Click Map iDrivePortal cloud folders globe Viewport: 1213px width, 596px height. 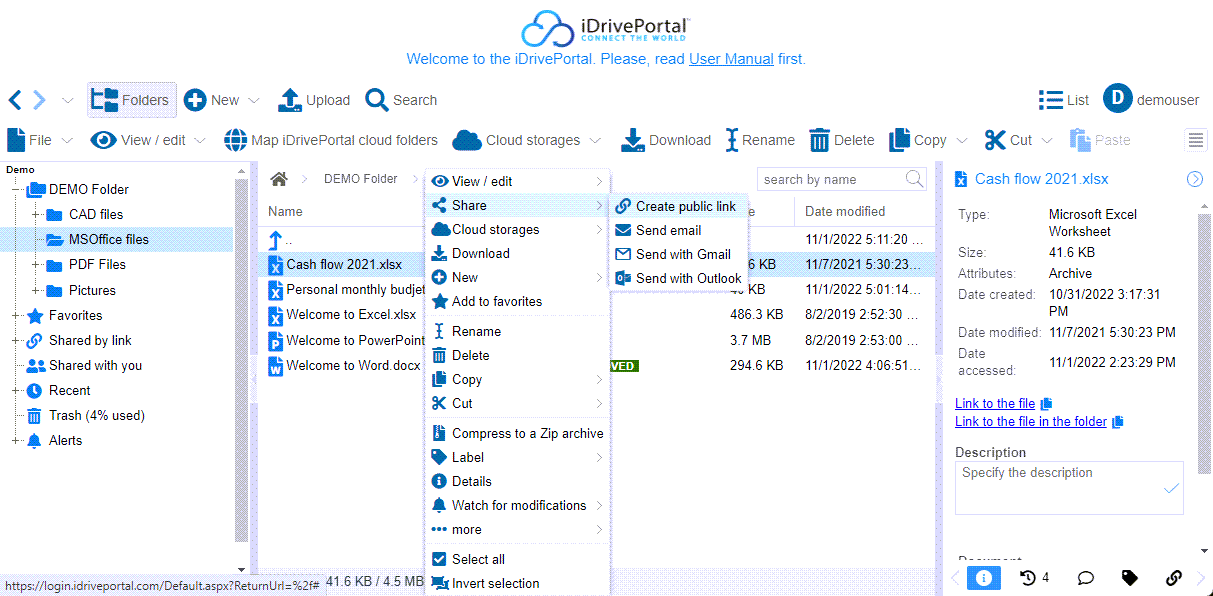click(235, 140)
